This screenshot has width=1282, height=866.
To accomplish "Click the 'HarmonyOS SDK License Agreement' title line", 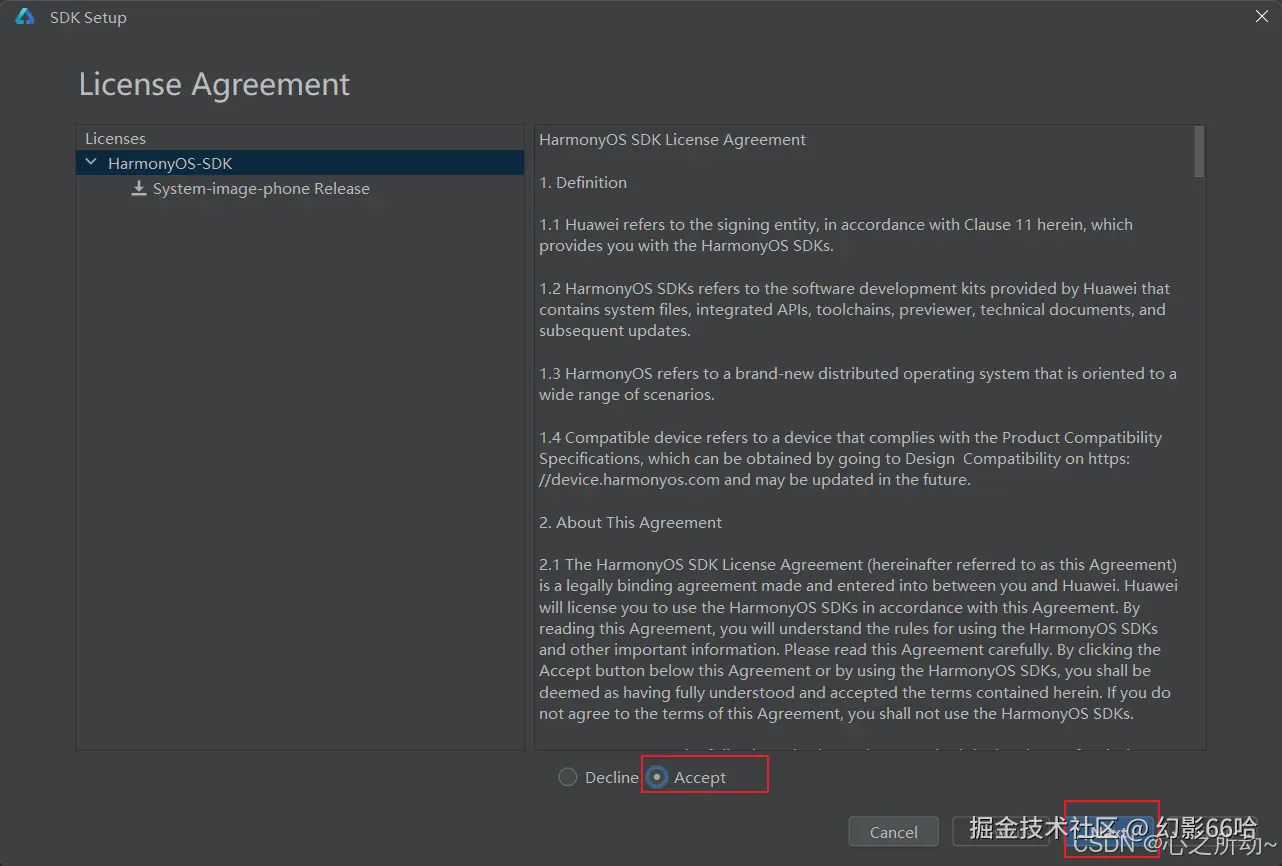I will 672,140.
